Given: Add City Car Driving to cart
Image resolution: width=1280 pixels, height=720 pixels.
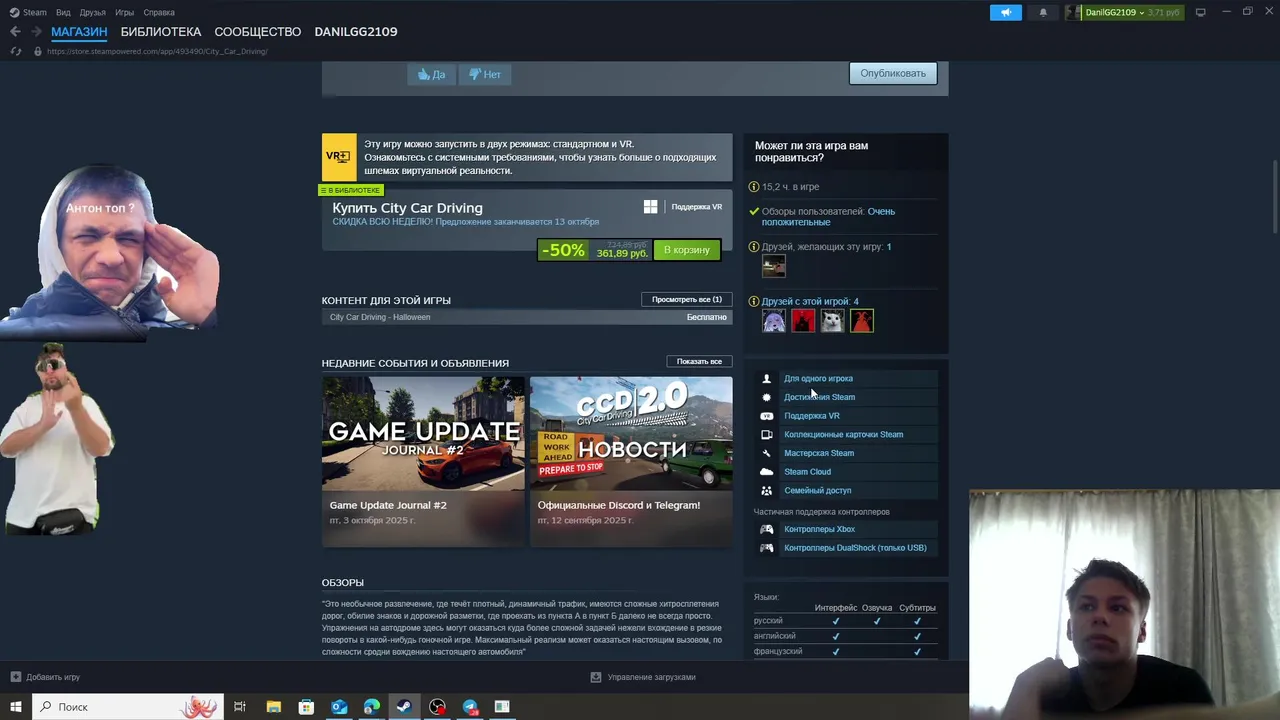Looking at the screenshot, I should click(x=687, y=250).
